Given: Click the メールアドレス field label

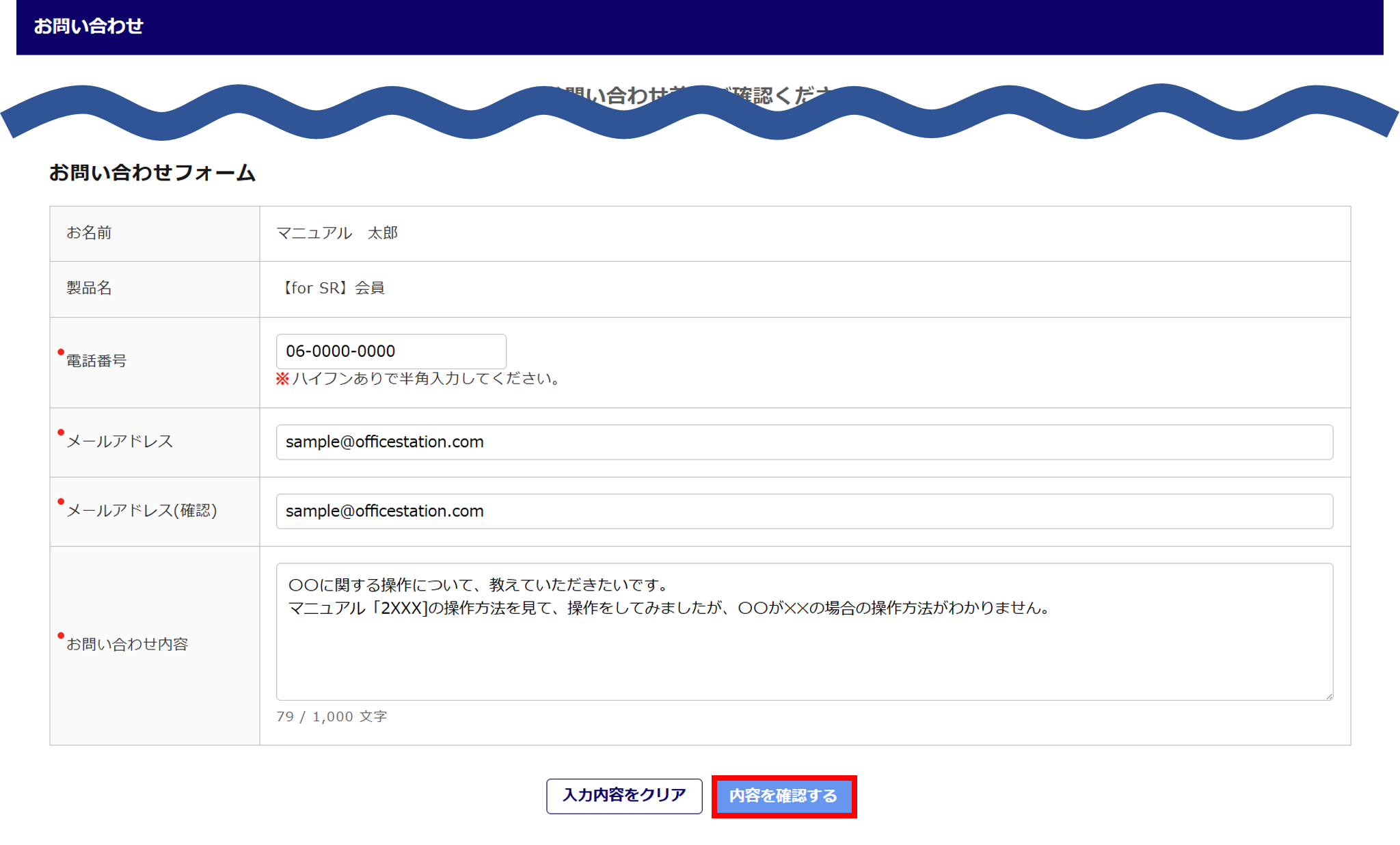Looking at the screenshot, I should click(x=120, y=442).
